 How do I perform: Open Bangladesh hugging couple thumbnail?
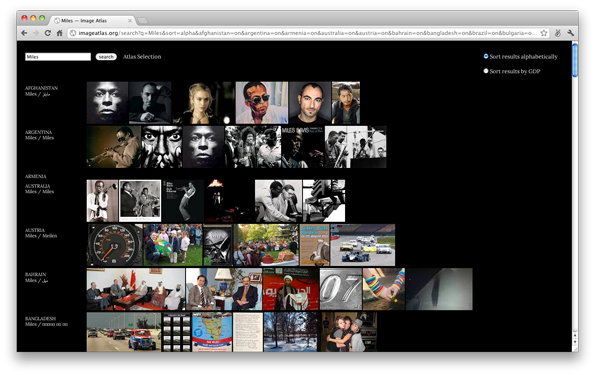pos(349,332)
